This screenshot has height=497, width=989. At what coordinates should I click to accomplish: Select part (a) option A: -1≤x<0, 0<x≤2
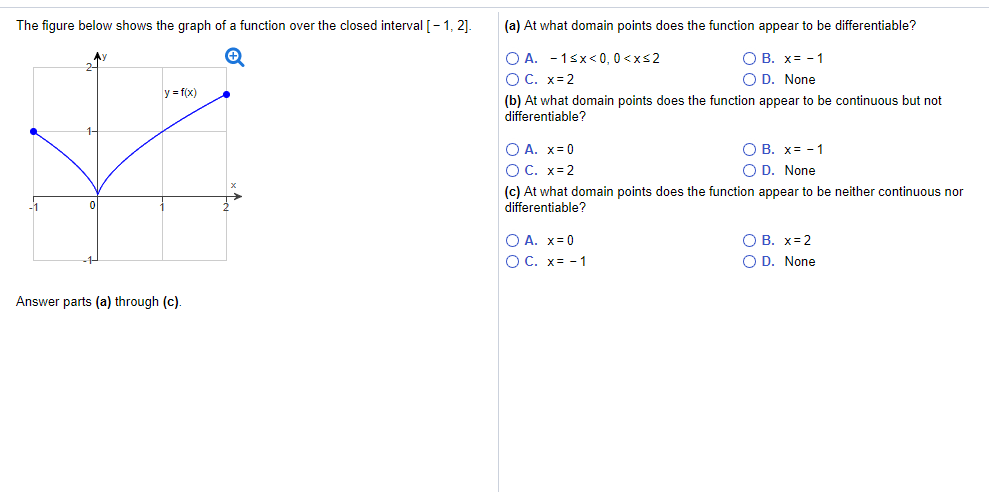click(x=513, y=58)
